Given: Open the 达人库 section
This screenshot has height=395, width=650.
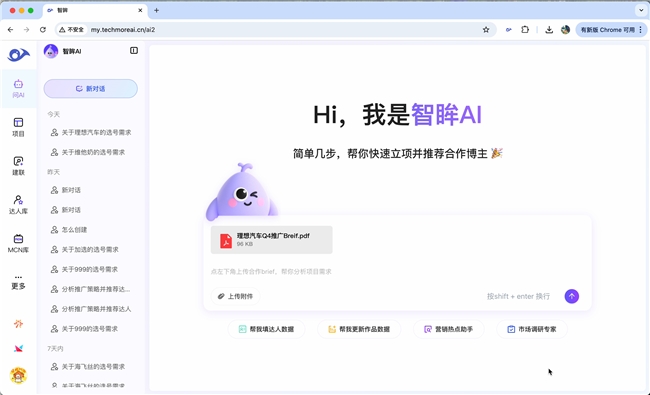Looking at the screenshot, I should (x=18, y=204).
